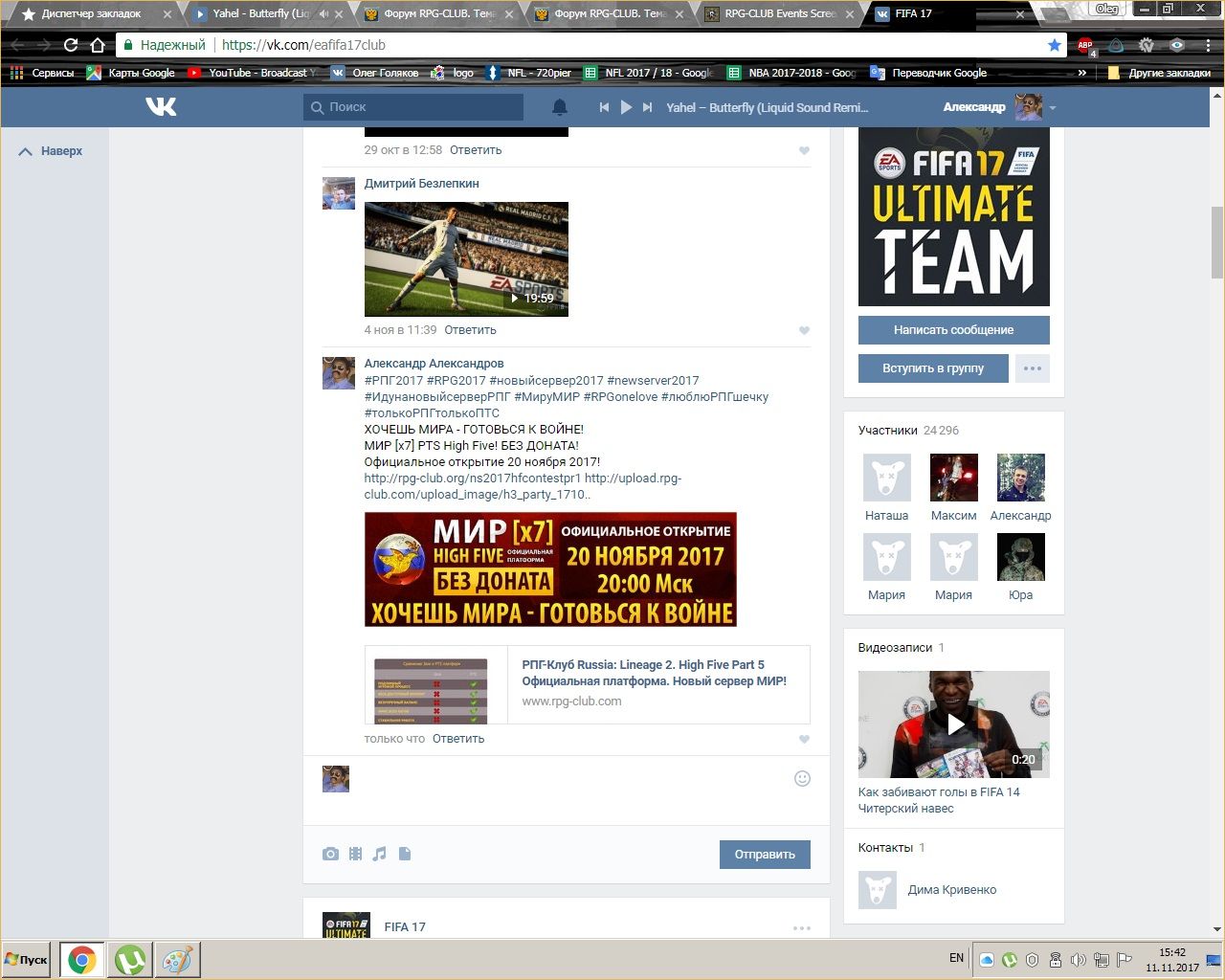1225x980 pixels.
Task: Open contact Дима Кривенко
Action: [x=952, y=890]
